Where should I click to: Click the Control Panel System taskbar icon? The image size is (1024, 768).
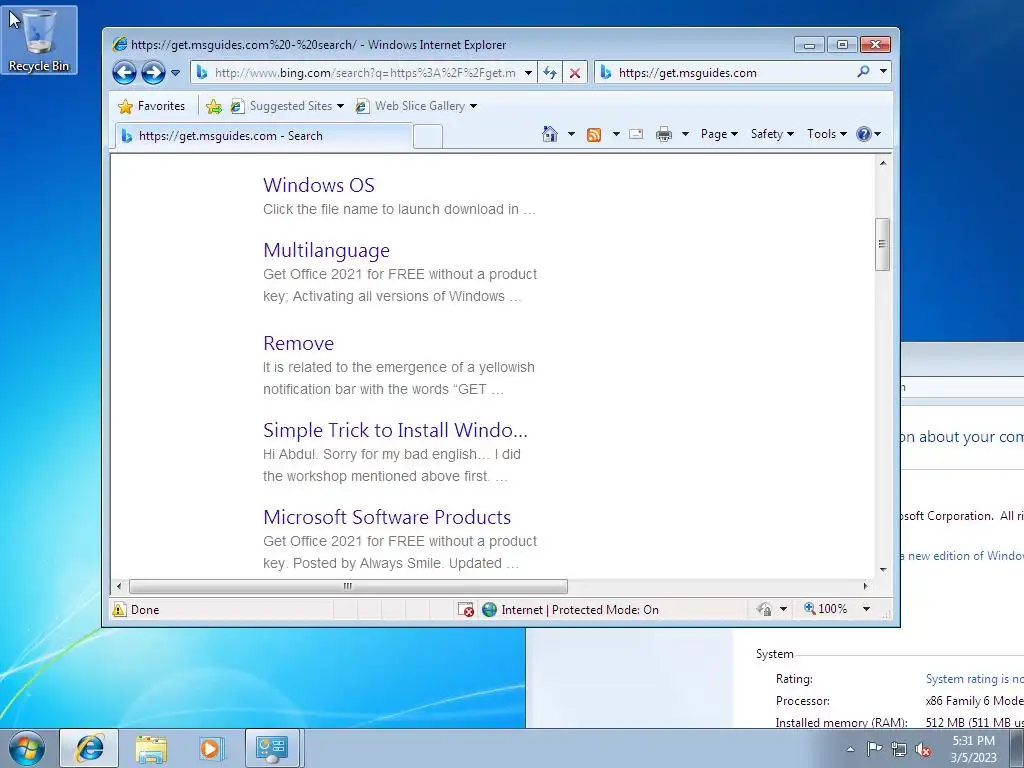272,748
